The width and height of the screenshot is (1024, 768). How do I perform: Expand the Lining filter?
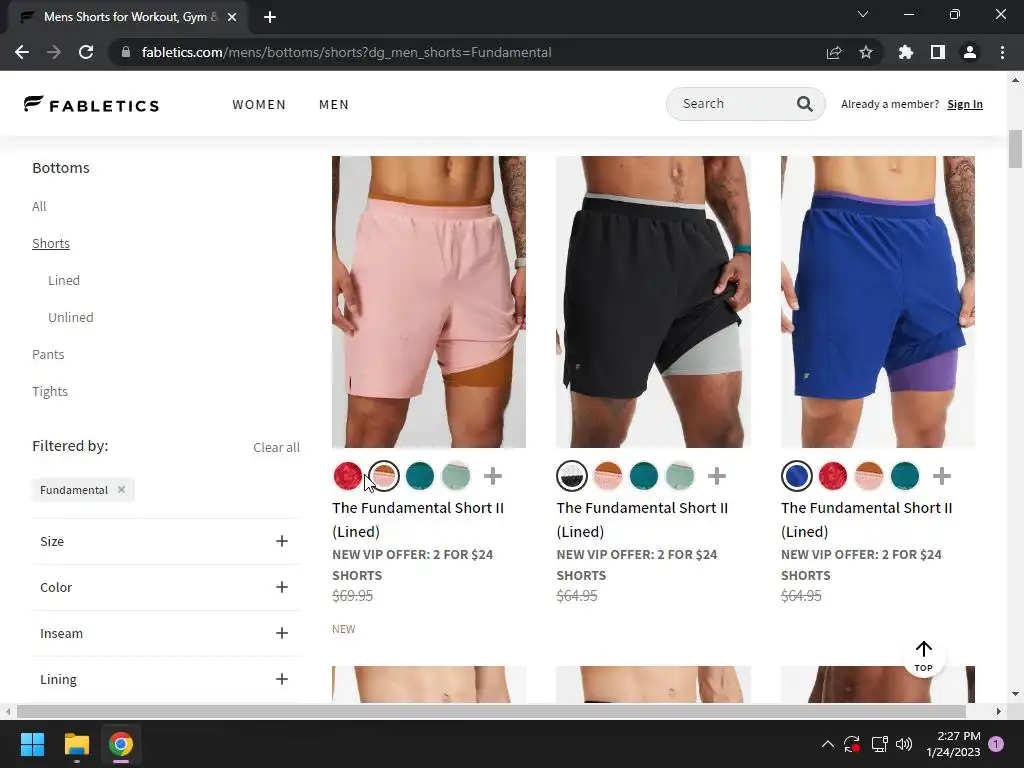(x=166, y=679)
